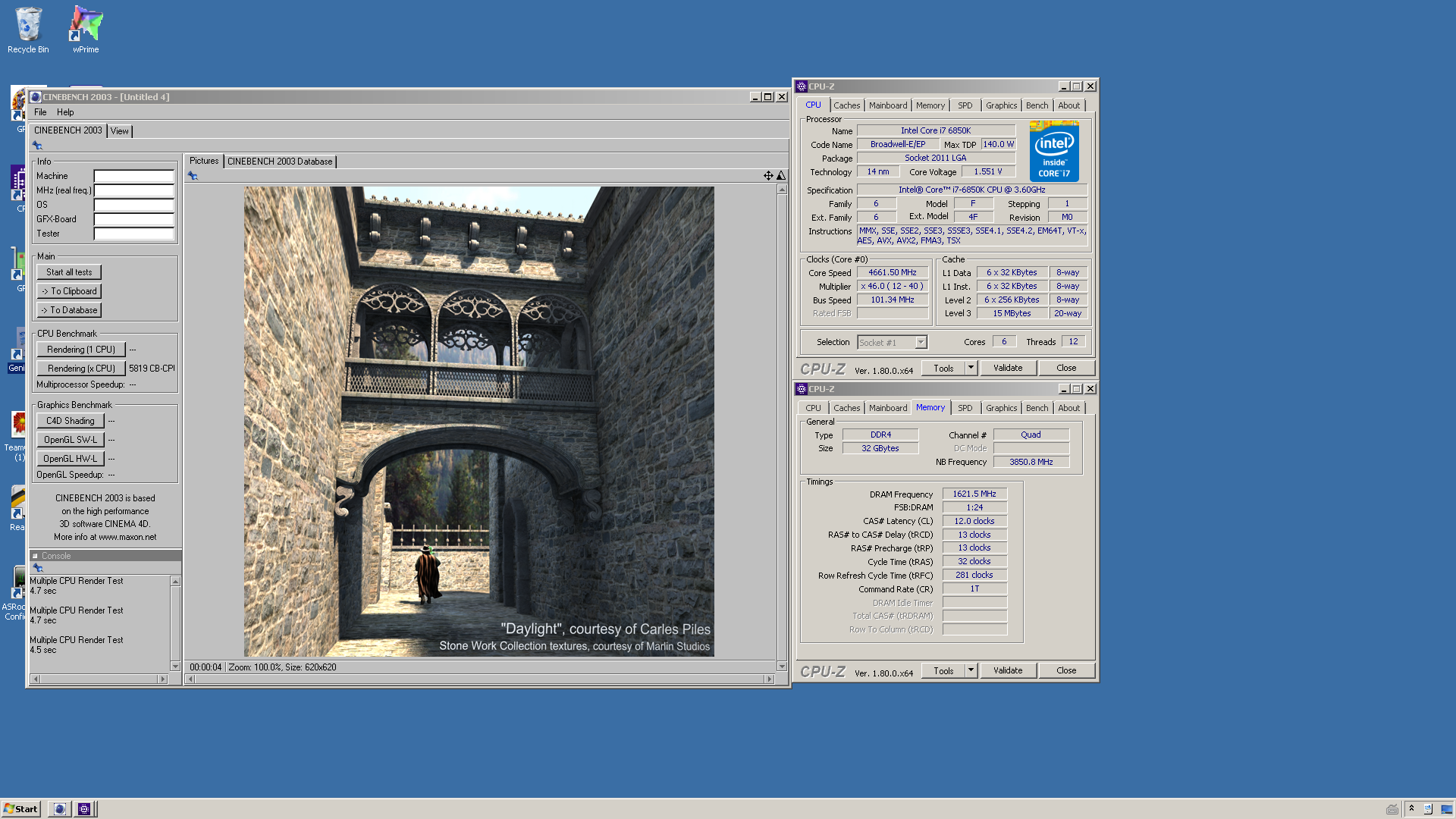The image size is (1456, 819).
Task: Run the OpenGL HW-L benchmark
Action: 71,459
